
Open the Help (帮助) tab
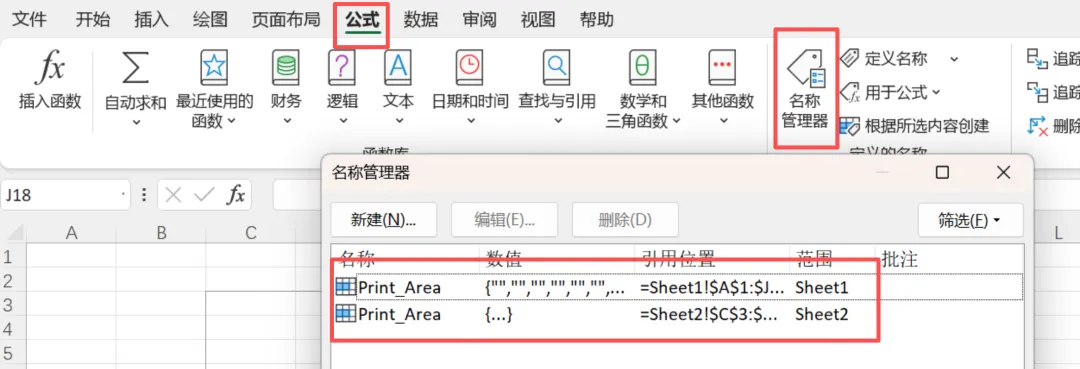(596, 20)
